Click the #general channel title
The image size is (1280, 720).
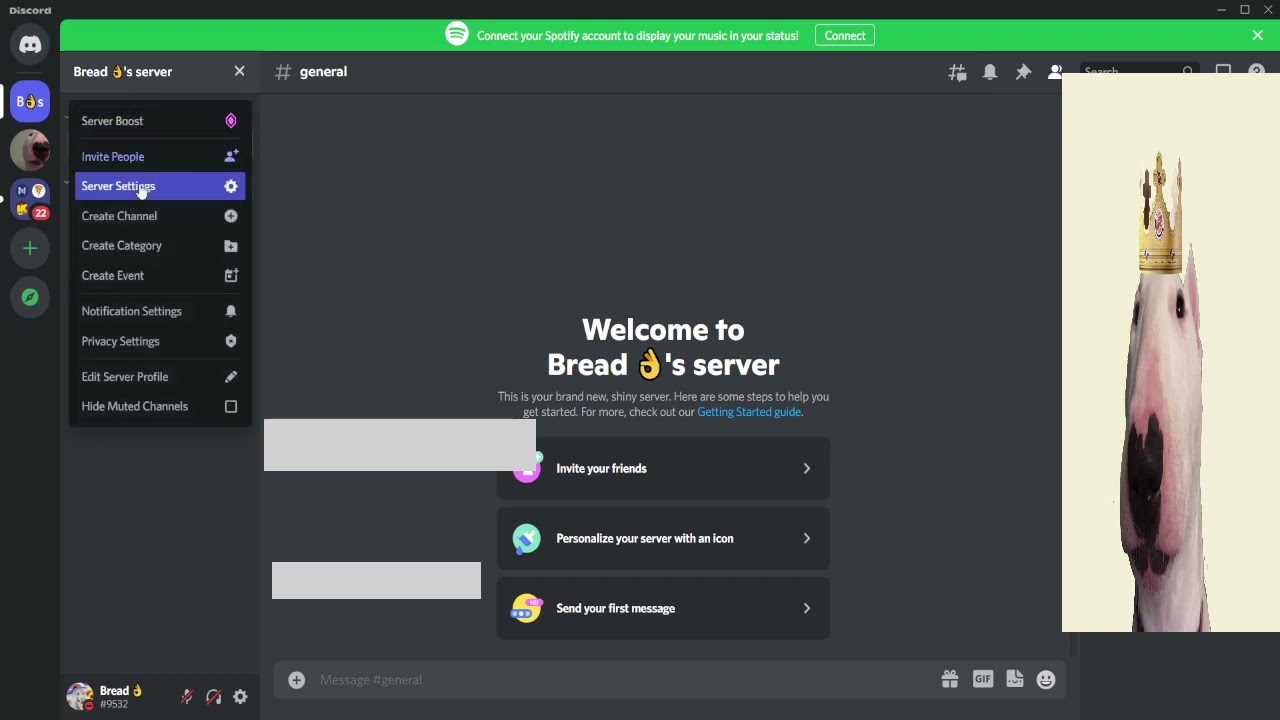coord(323,72)
